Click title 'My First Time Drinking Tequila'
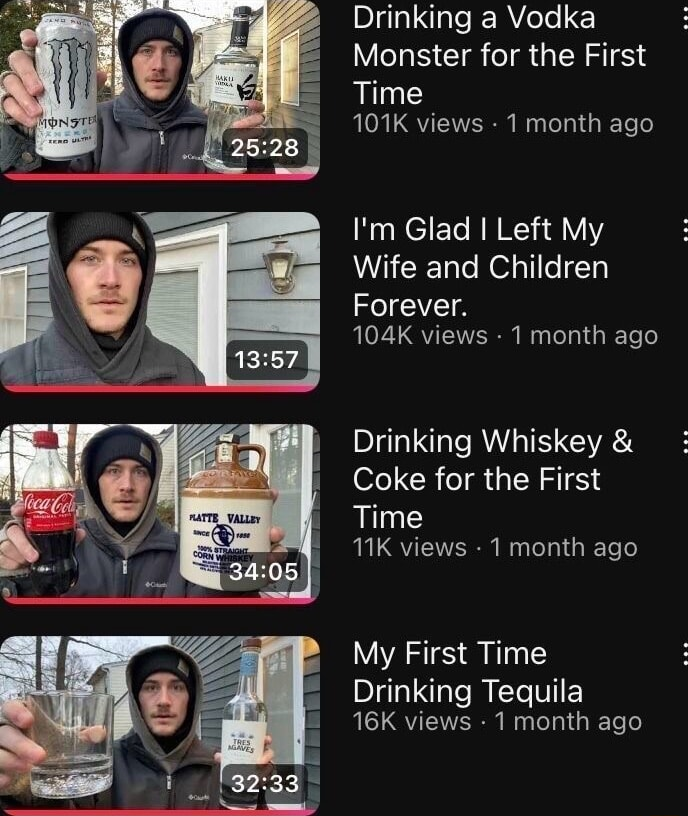The width and height of the screenshot is (688, 816). (x=467, y=672)
